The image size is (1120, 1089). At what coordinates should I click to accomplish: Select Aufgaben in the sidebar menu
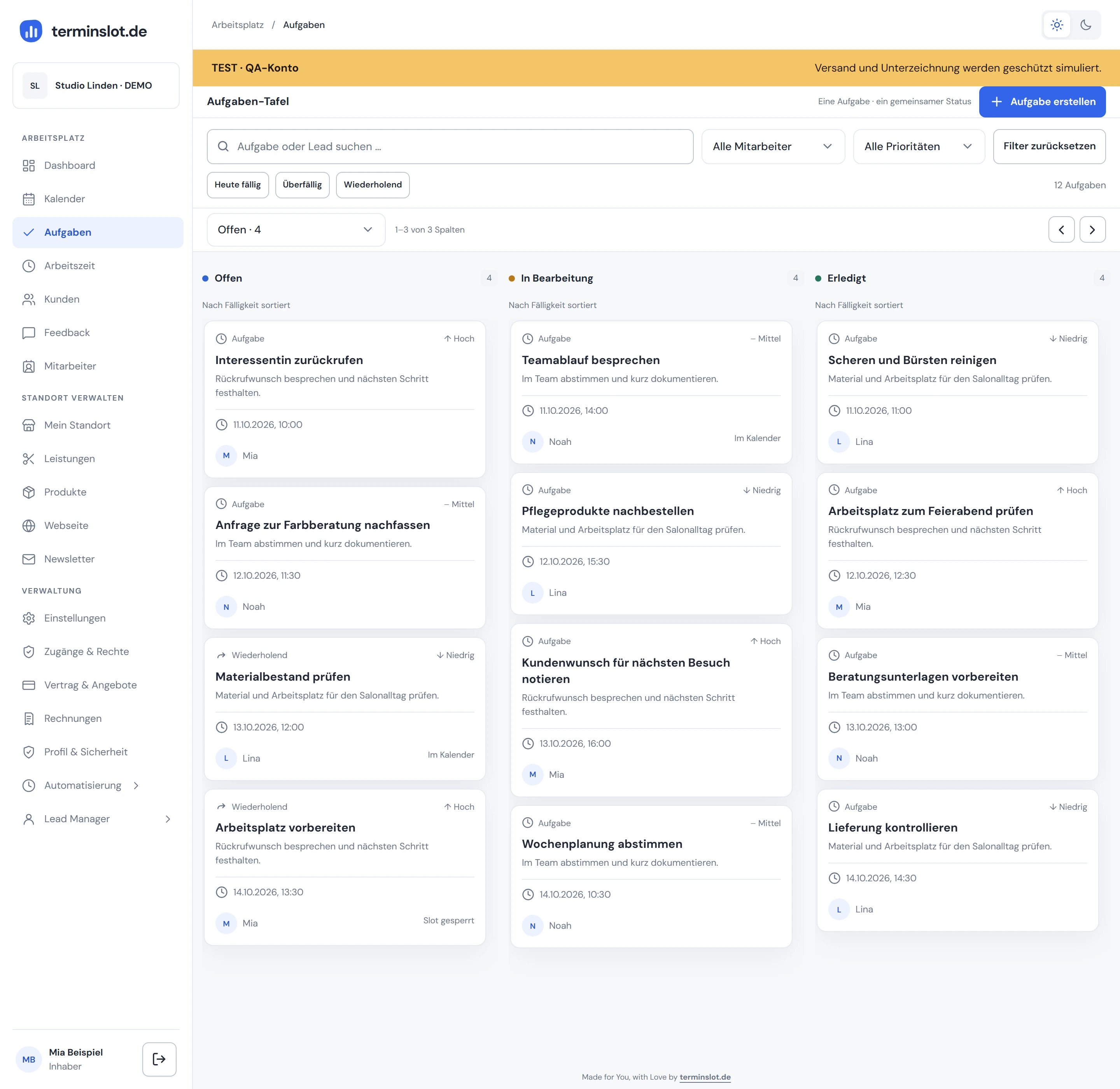point(98,233)
